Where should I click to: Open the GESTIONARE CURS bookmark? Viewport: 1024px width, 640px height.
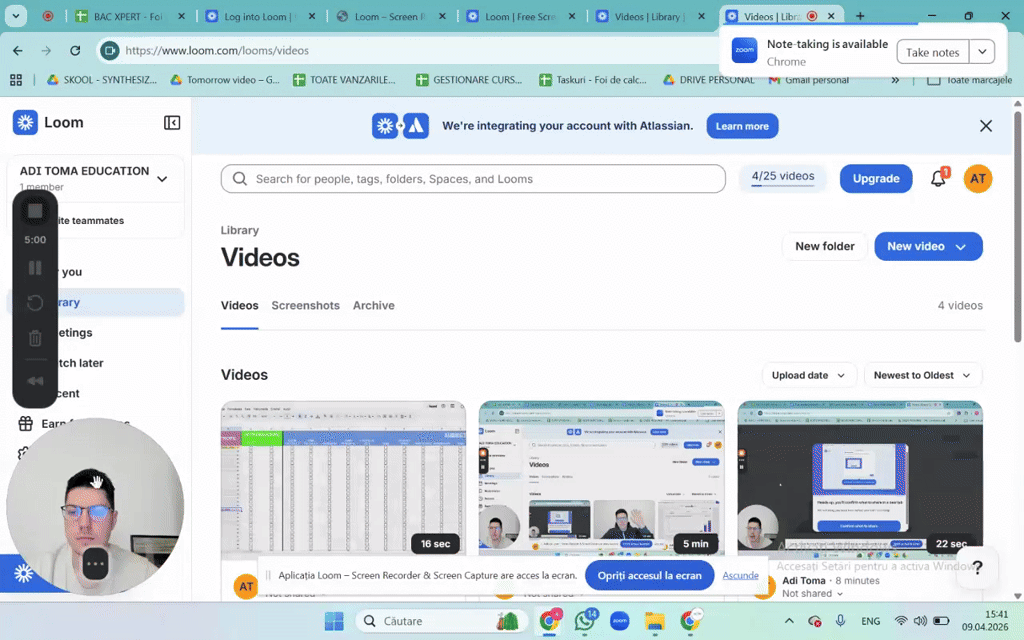pos(469,80)
